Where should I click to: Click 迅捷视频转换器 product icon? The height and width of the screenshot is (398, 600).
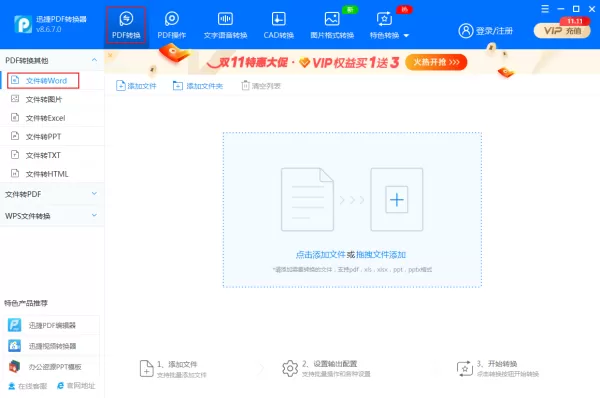(15, 346)
